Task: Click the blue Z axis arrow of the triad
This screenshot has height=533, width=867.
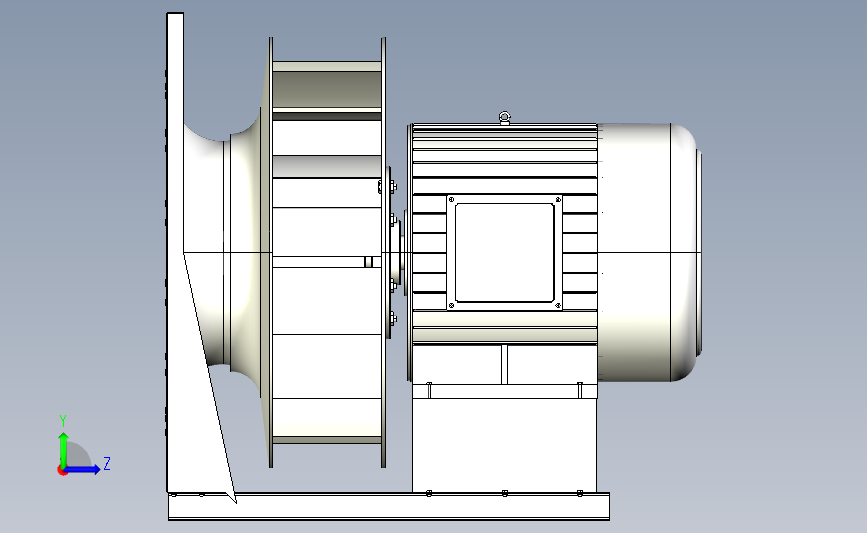Action: coord(84,470)
